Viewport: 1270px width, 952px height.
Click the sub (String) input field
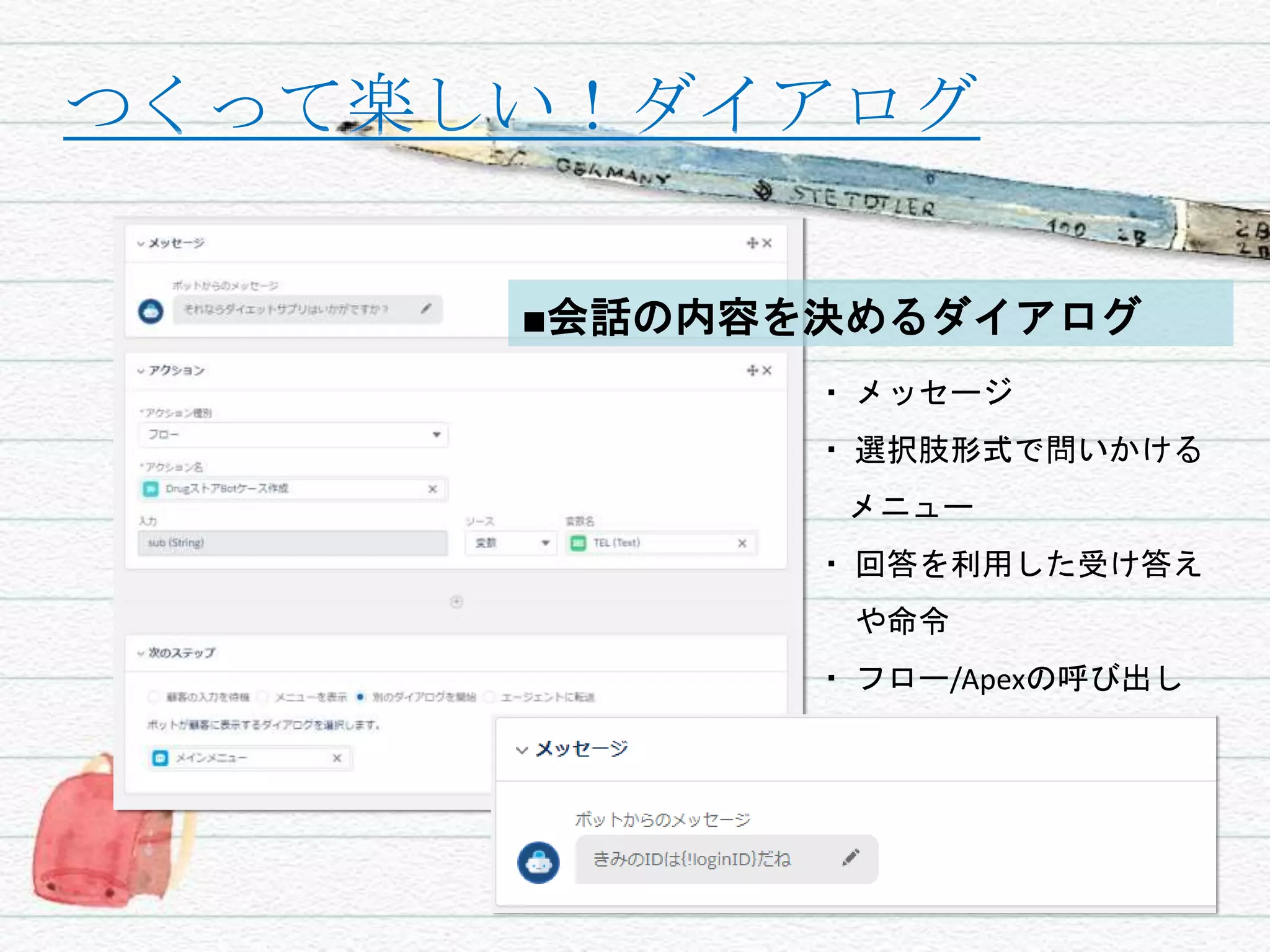(292, 543)
